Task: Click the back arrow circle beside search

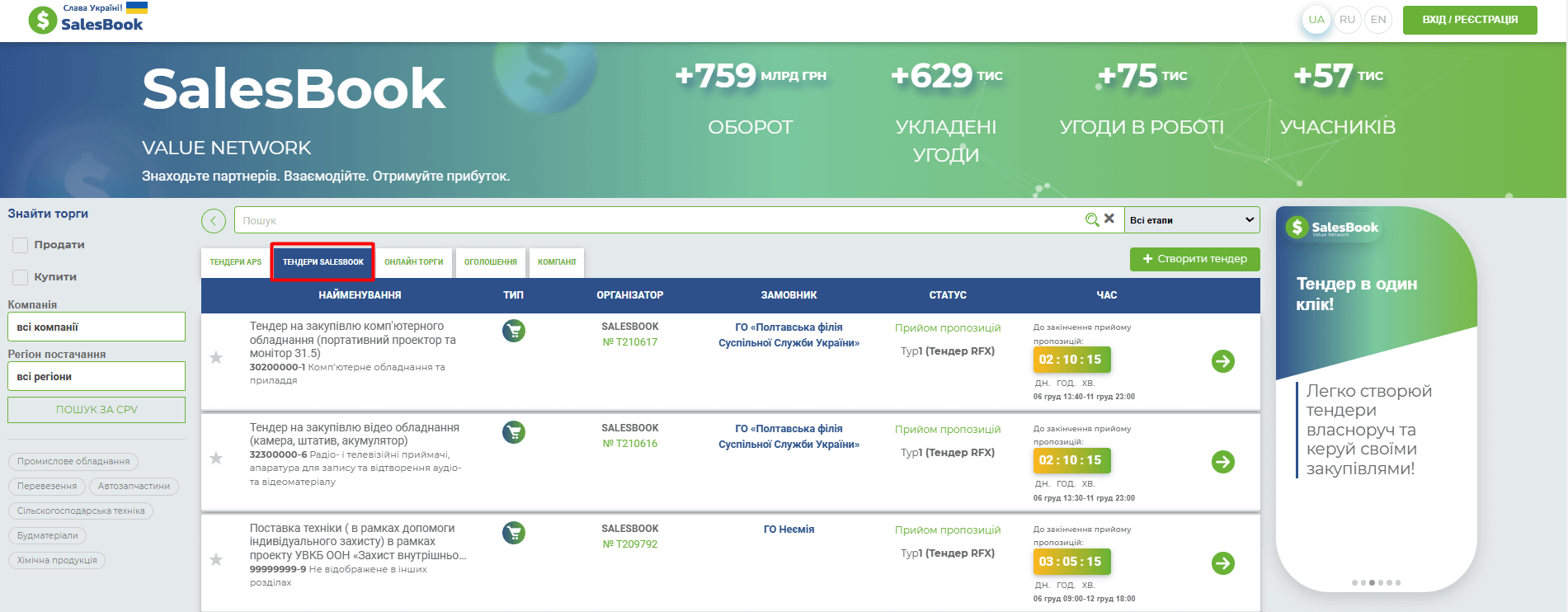Action: pyautogui.click(x=214, y=221)
